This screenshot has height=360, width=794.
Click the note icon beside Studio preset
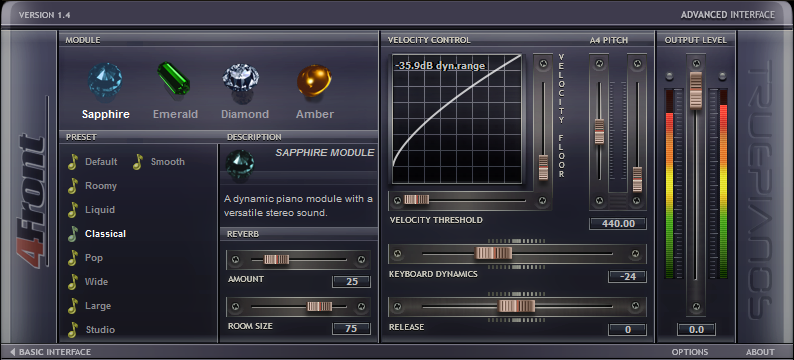[73, 330]
